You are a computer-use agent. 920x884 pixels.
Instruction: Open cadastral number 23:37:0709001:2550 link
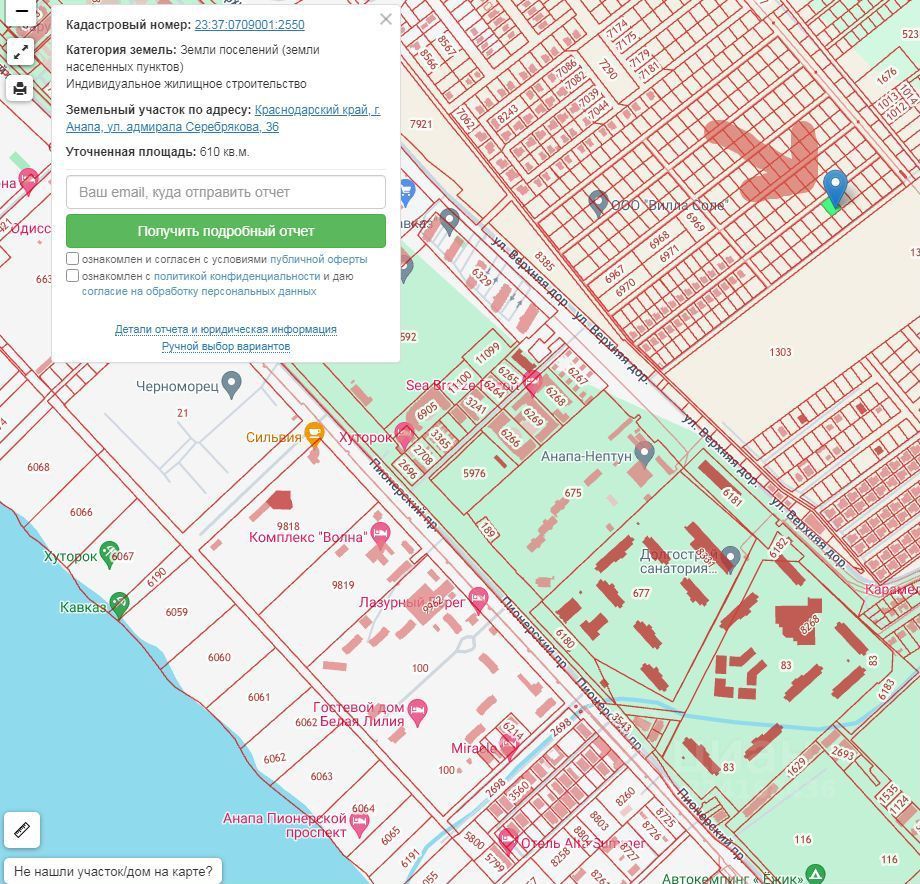click(249, 25)
